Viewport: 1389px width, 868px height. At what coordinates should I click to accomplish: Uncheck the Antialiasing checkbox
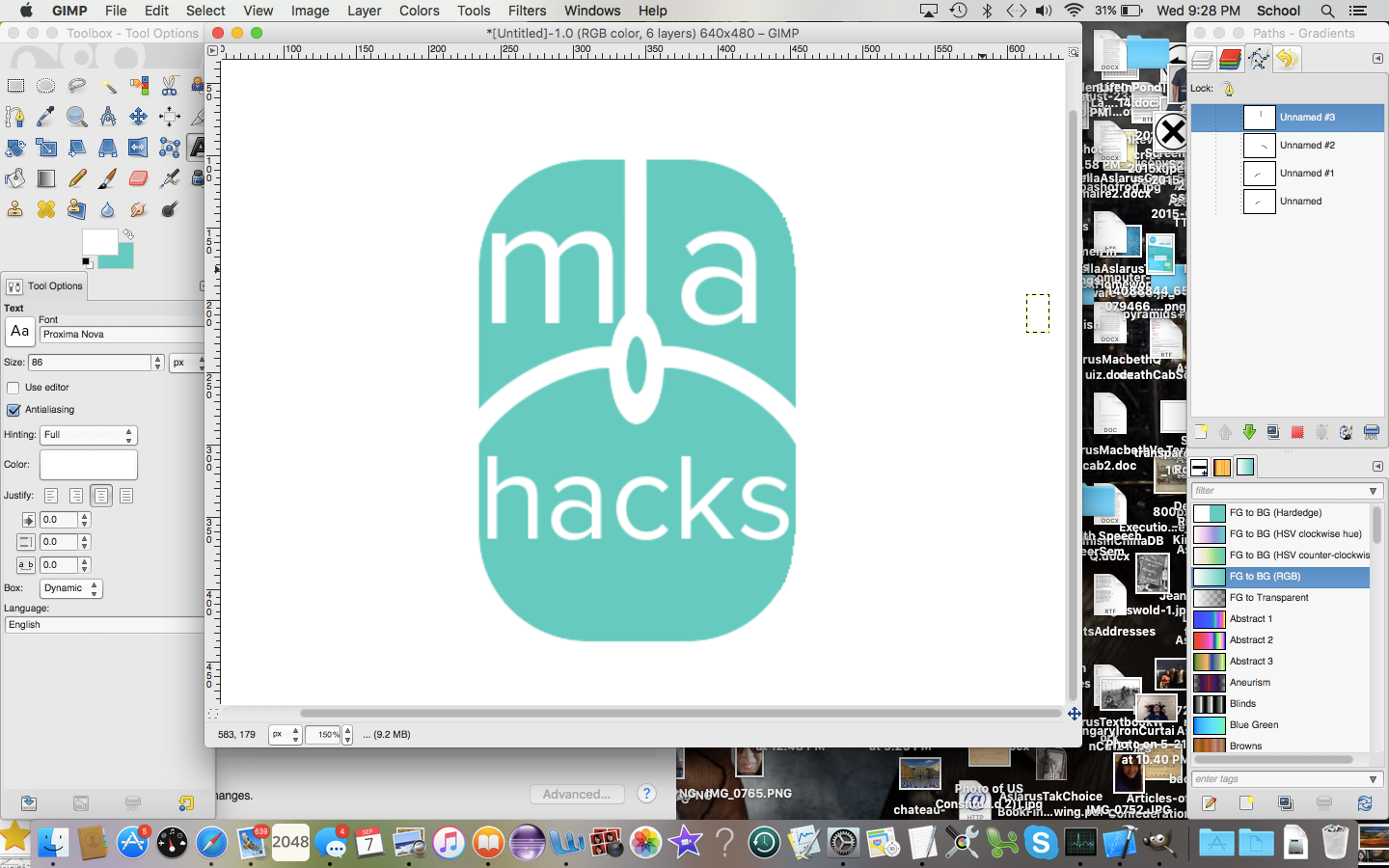[14, 410]
